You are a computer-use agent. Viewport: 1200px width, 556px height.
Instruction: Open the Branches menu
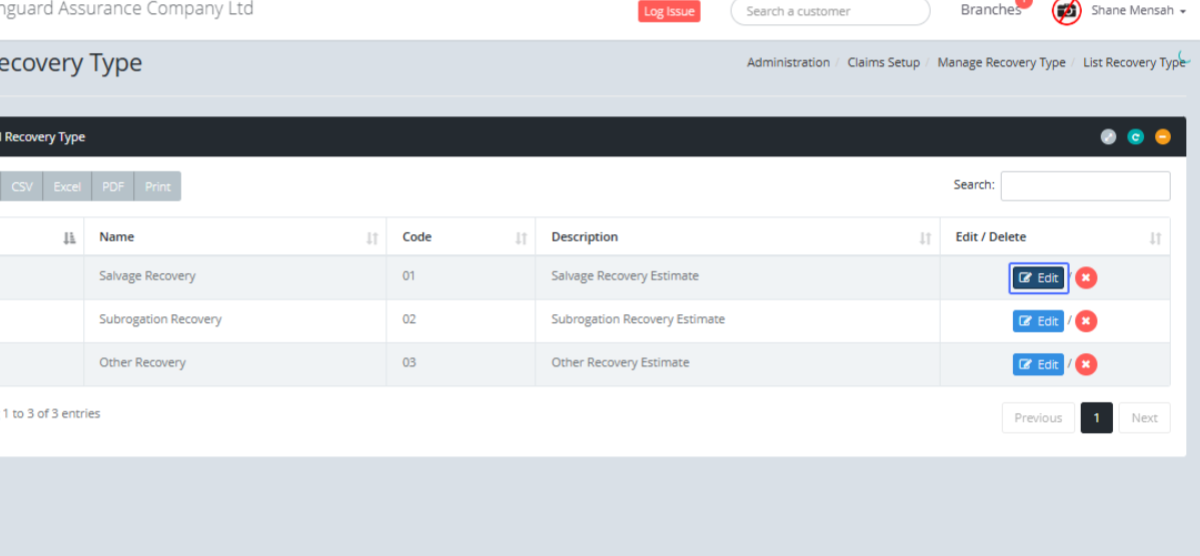(990, 10)
